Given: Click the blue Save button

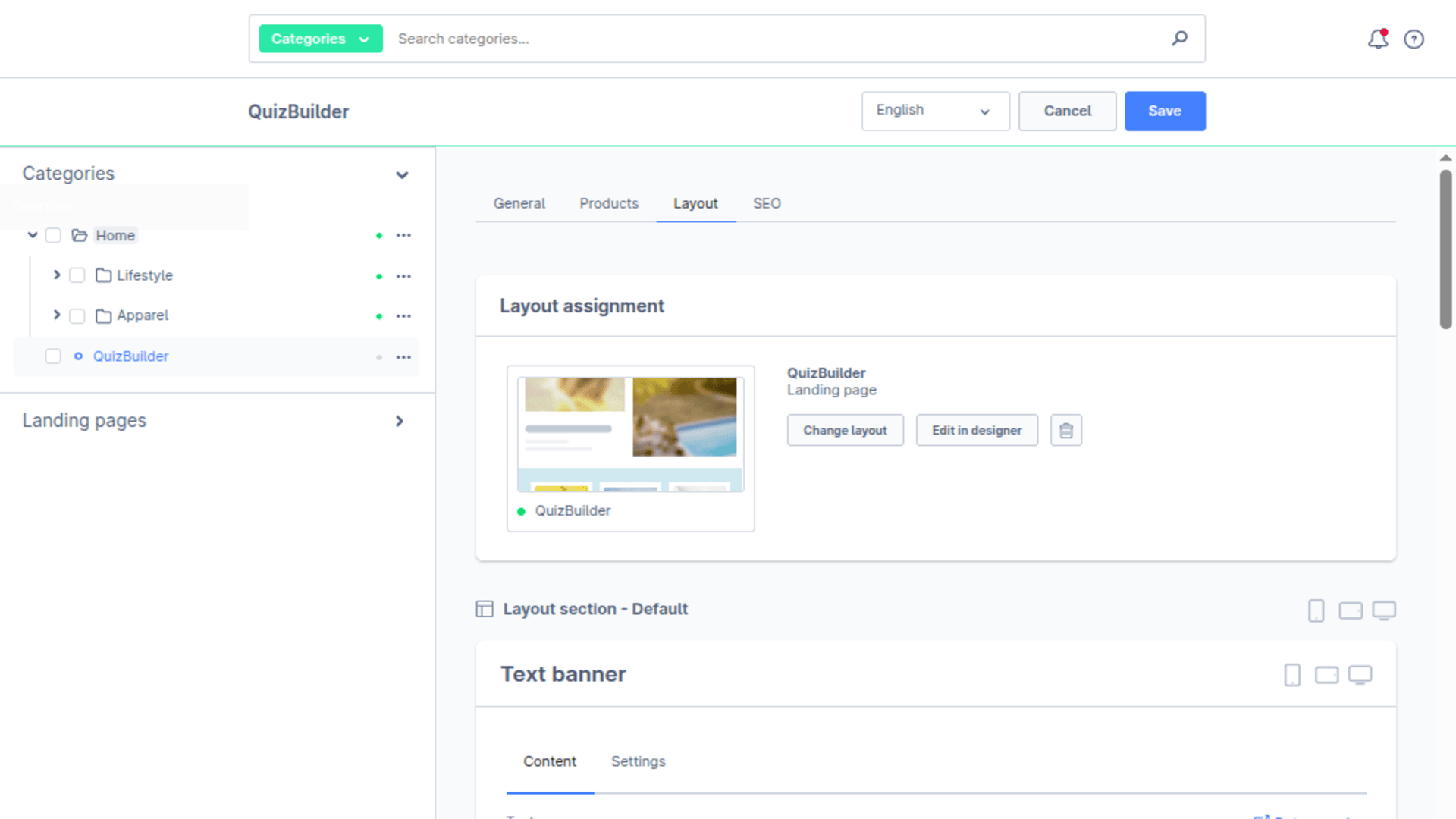Looking at the screenshot, I should [x=1165, y=111].
